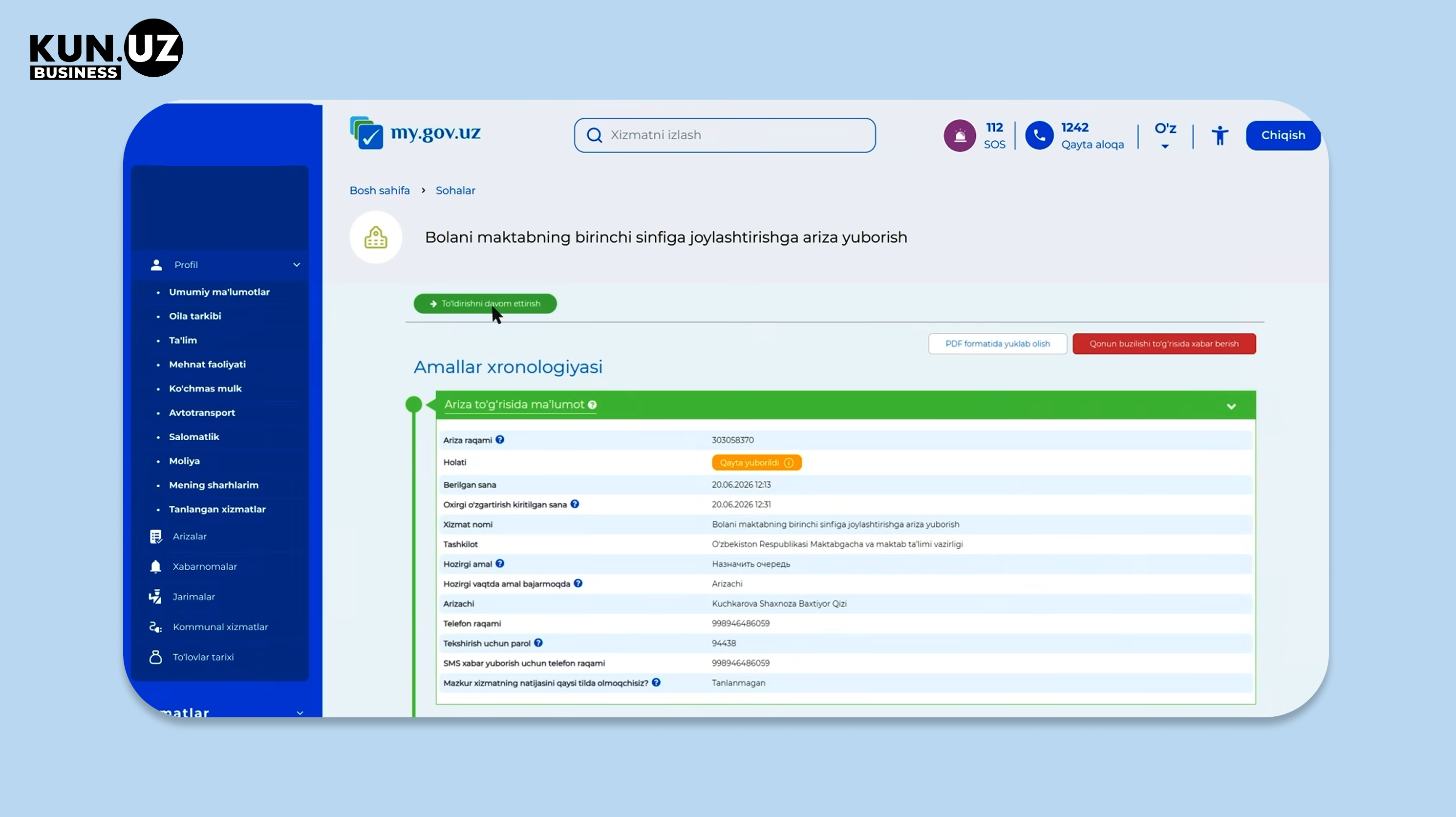Open the O'z language dropdown
This screenshot has width=1456, height=817.
click(x=1165, y=135)
